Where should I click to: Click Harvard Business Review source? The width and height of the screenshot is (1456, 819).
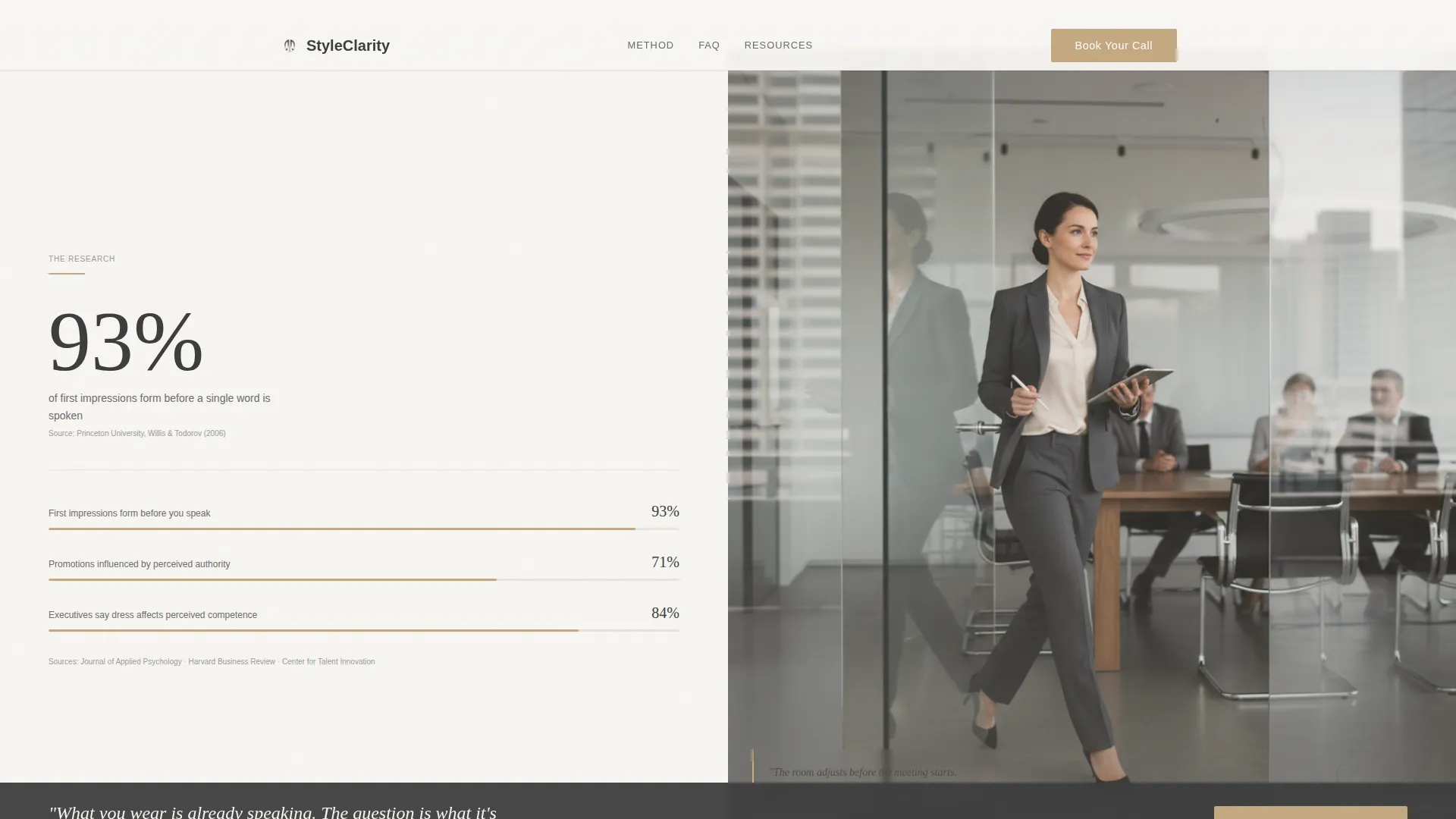click(x=232, y=662)
